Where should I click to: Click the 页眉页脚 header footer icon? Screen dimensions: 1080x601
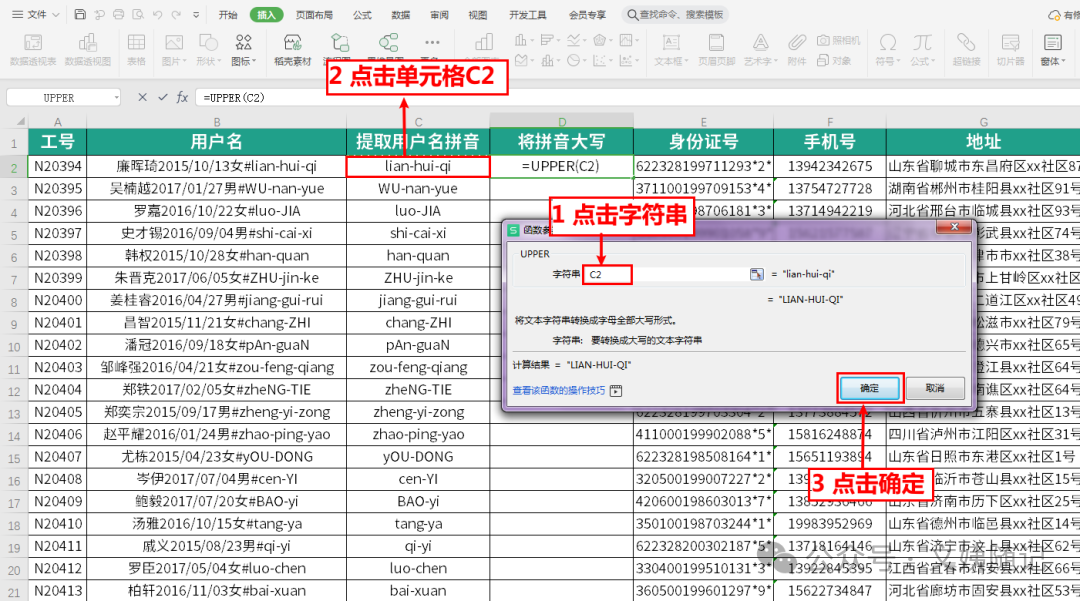coord(716,43)
